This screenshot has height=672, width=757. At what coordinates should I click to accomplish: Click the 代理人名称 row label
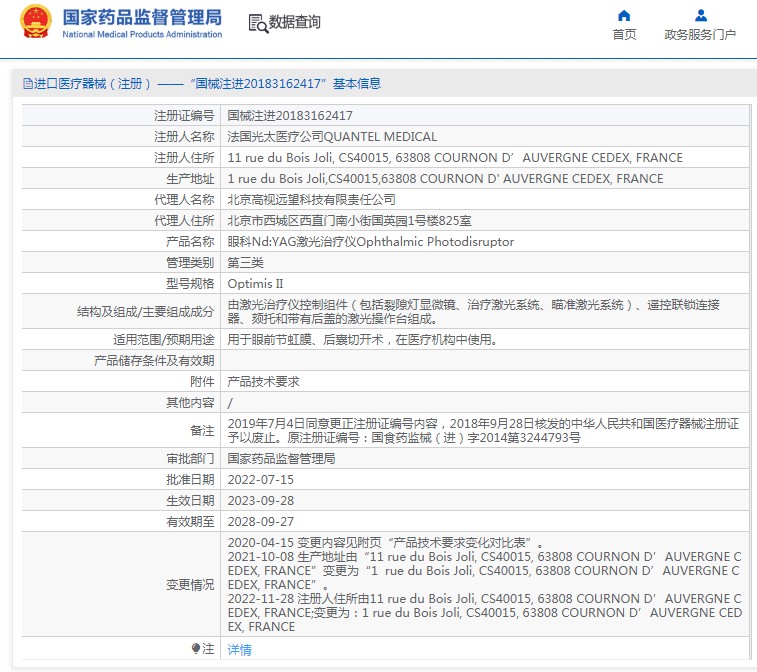(184, 200)
